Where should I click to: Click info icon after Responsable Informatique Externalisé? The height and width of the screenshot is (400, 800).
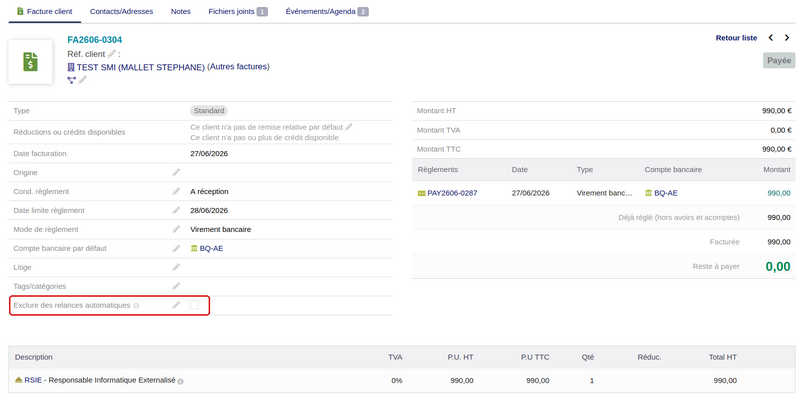tap(181, 381)
